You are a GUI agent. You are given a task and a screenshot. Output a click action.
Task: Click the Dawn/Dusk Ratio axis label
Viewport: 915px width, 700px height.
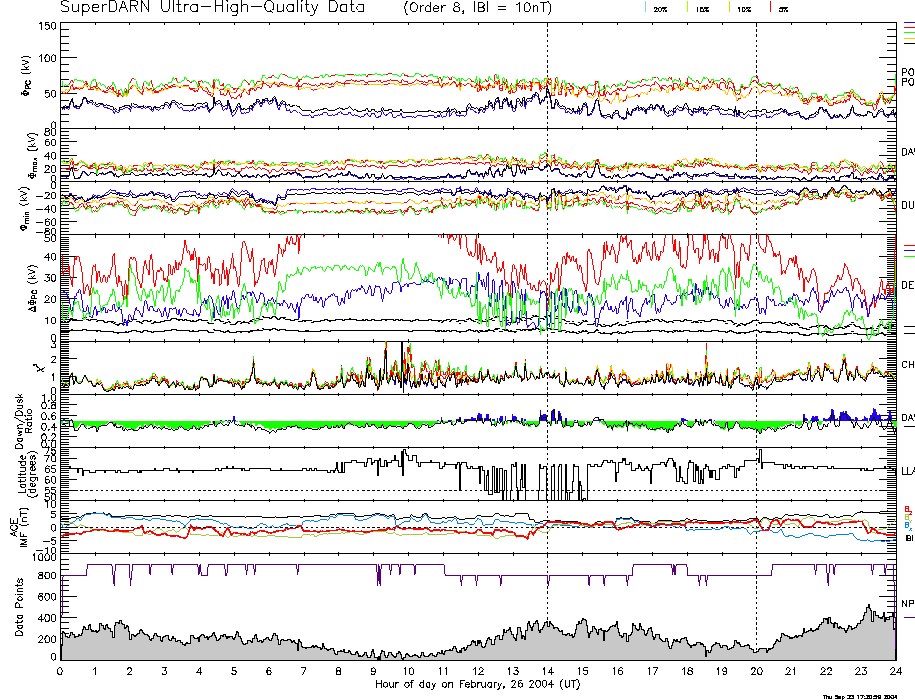pyautogui.click(x=24, y=421)
